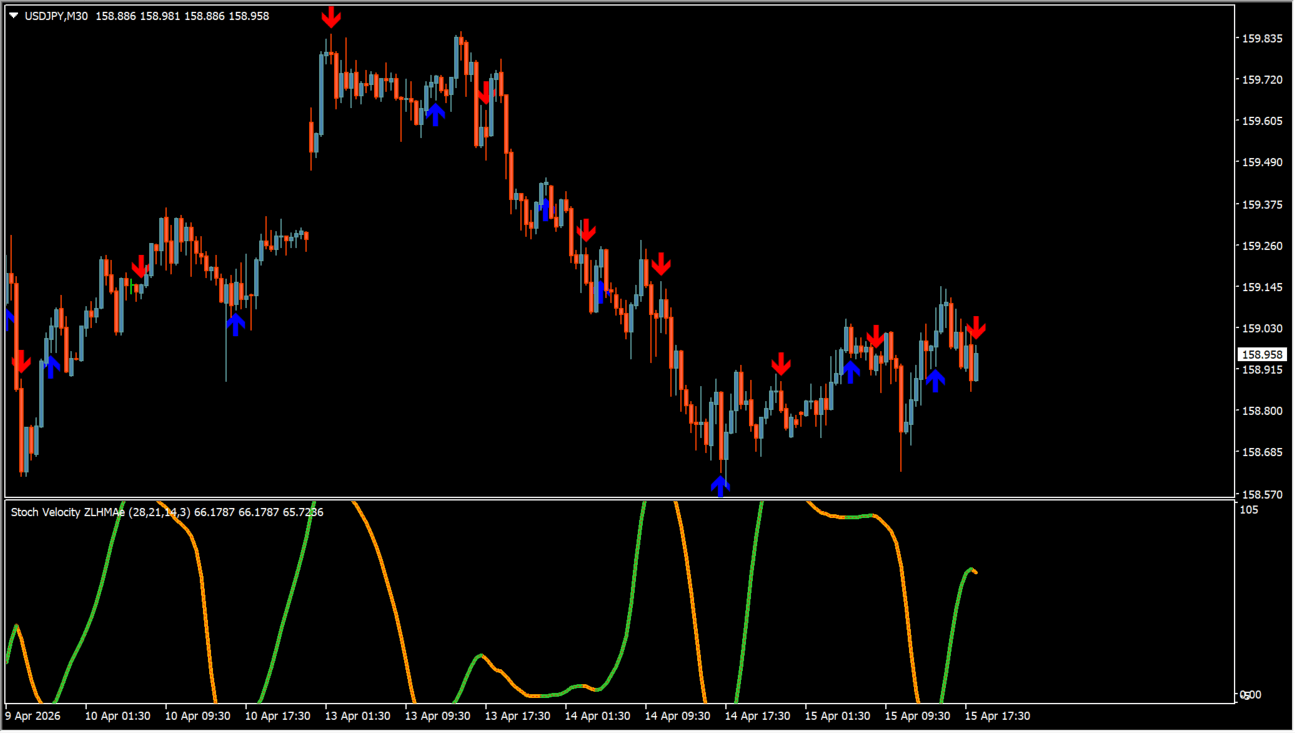Click the blue buy arrow under the 10 Apr long-wick candle
This screenshot has height=733, width=1295.
click(x=235, y=323)
